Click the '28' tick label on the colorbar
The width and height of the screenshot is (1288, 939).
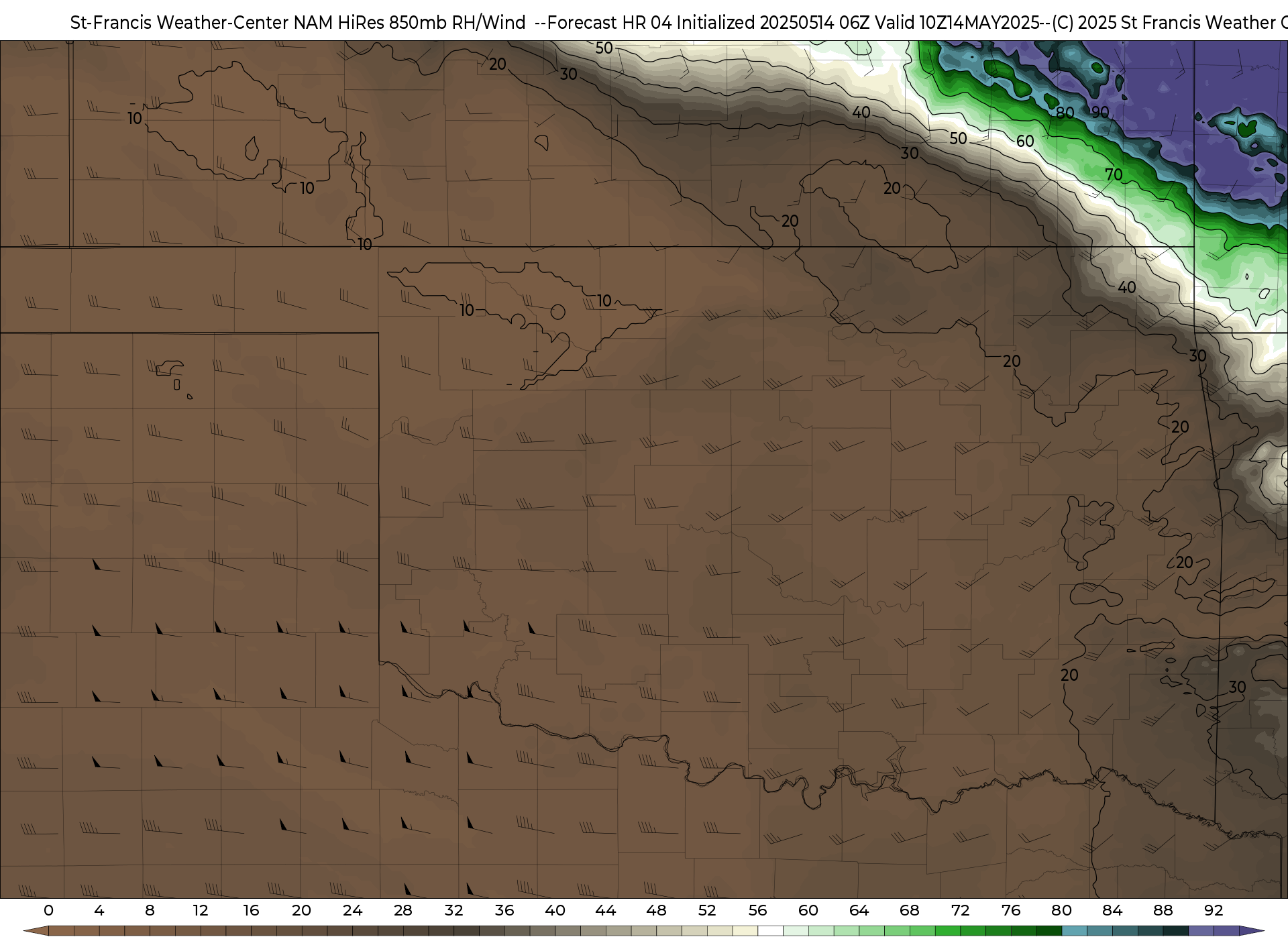(403, 910)
